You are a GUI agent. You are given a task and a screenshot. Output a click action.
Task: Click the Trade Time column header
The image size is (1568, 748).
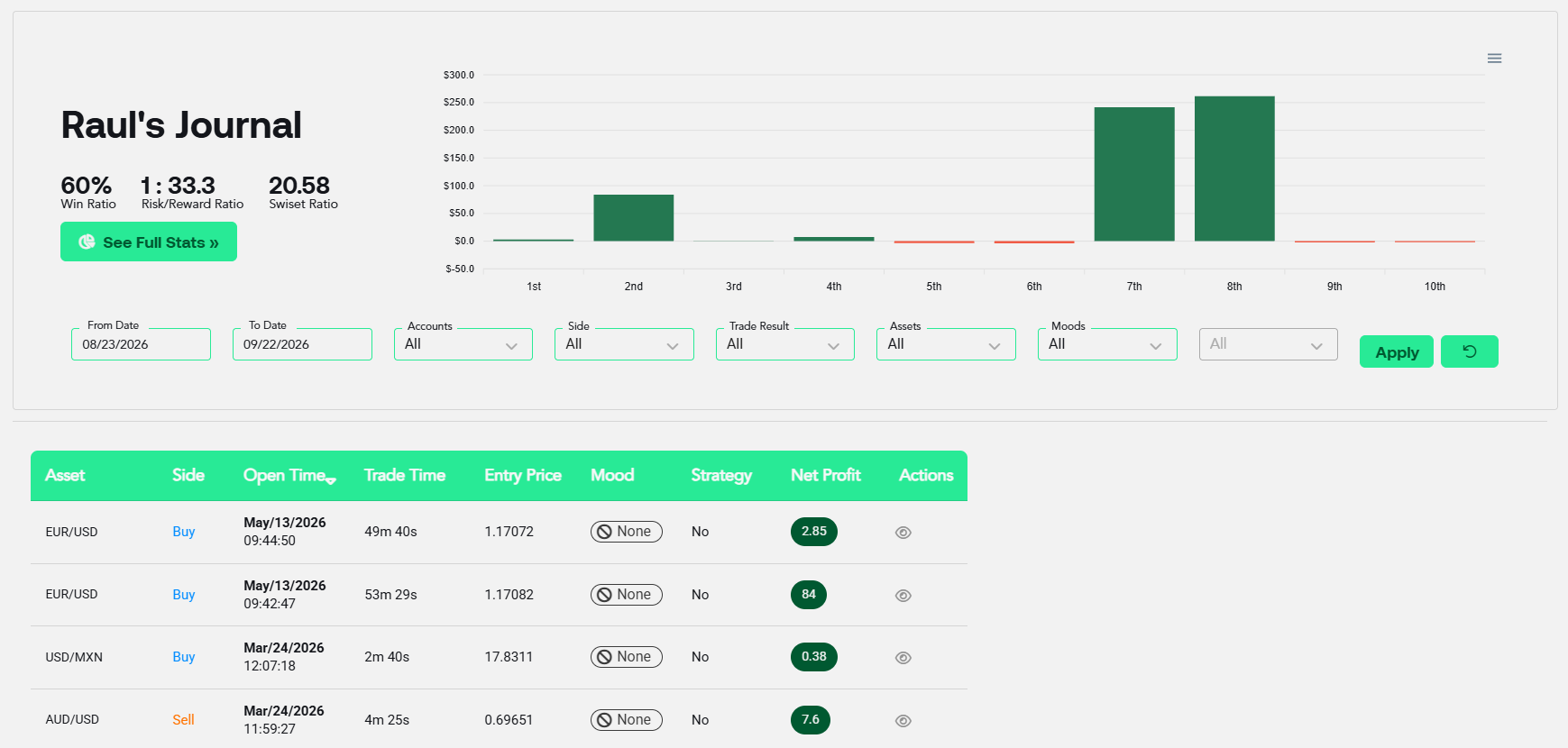click(405, 475)
